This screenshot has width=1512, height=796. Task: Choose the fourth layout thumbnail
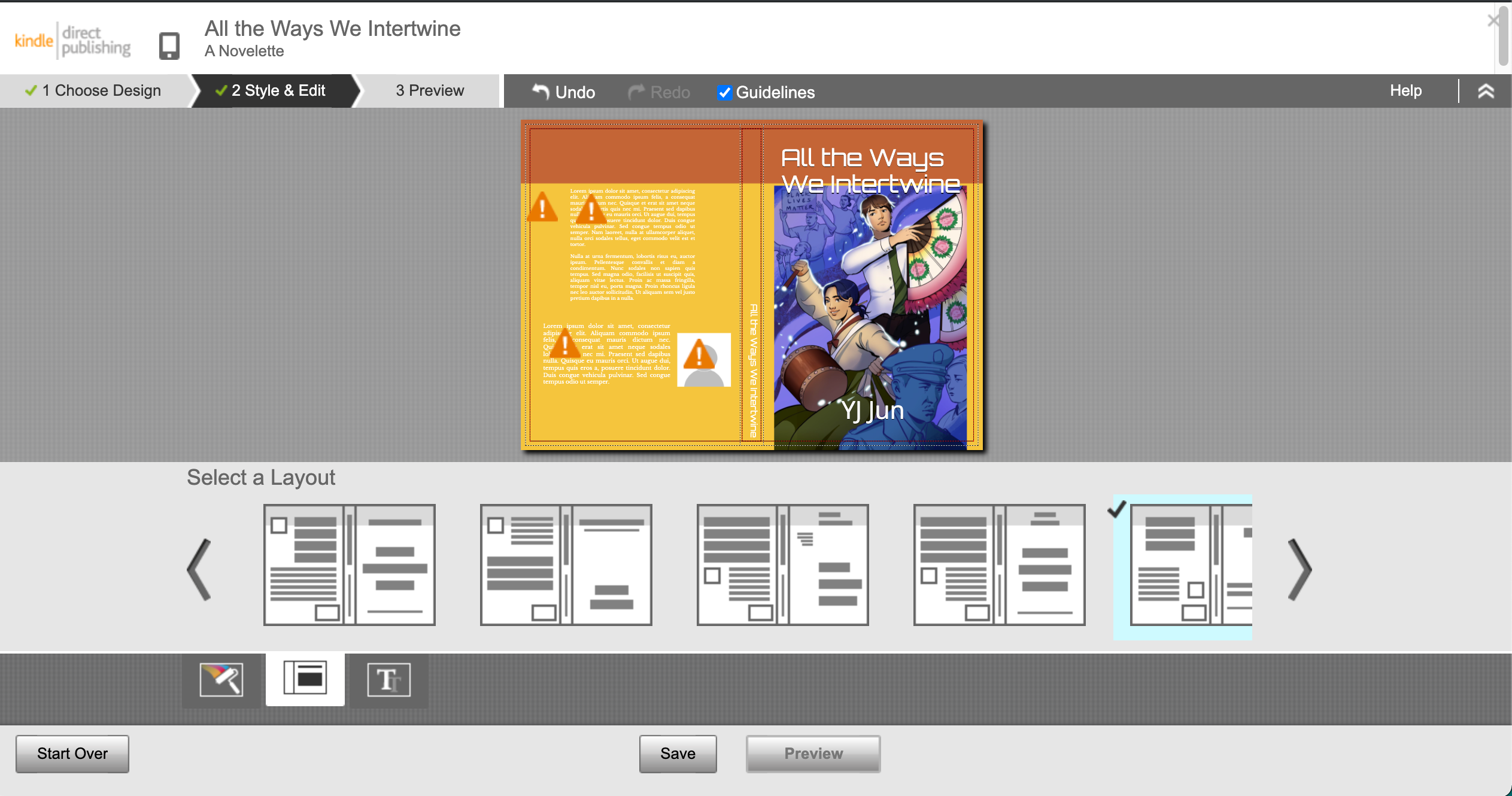coord(1000,565)
